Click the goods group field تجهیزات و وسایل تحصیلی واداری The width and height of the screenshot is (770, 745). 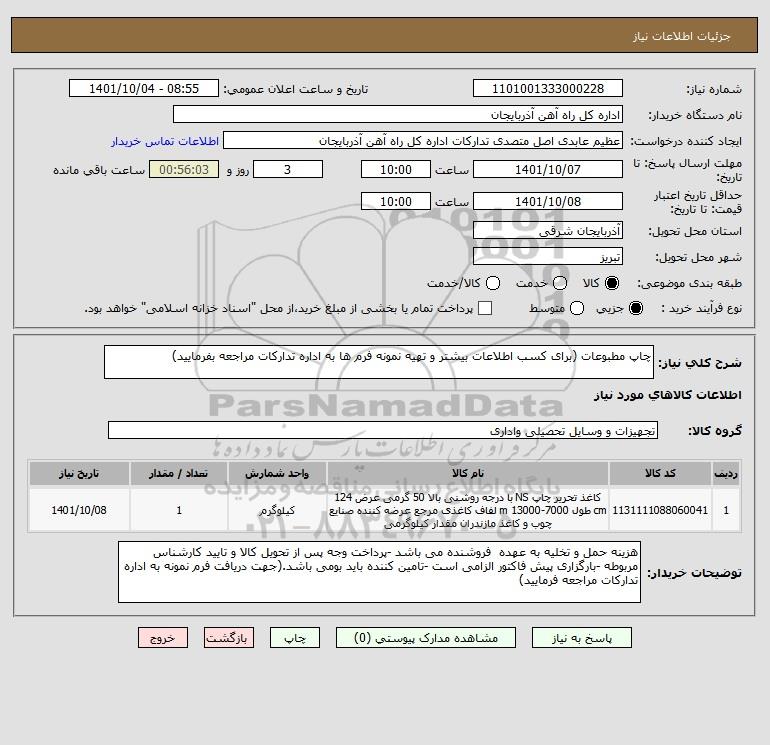coord(383,430)
